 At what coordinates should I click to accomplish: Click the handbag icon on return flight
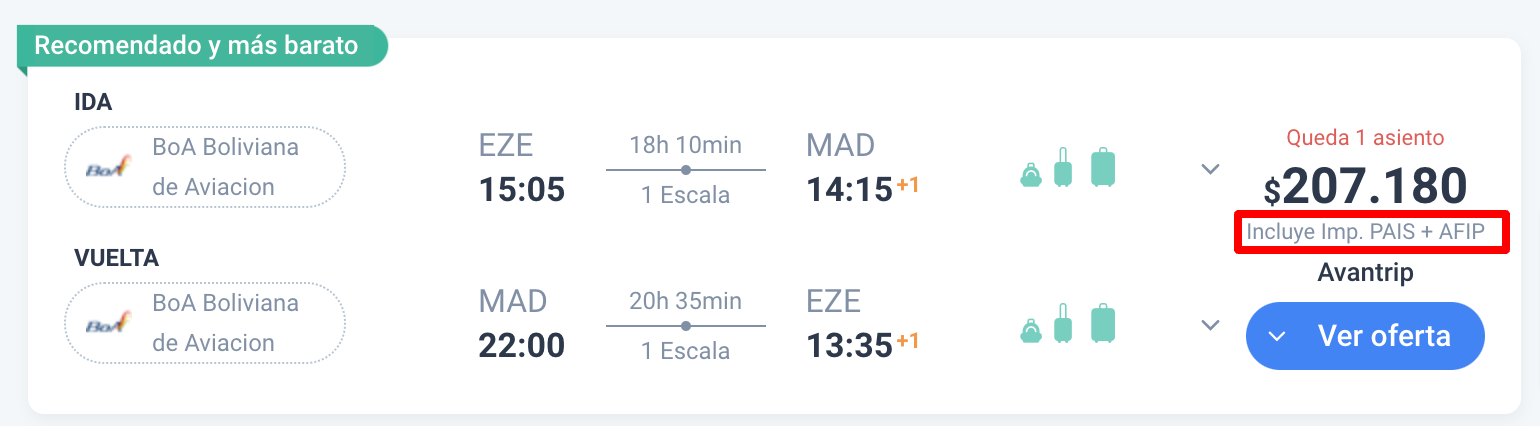click(1030, 329)
